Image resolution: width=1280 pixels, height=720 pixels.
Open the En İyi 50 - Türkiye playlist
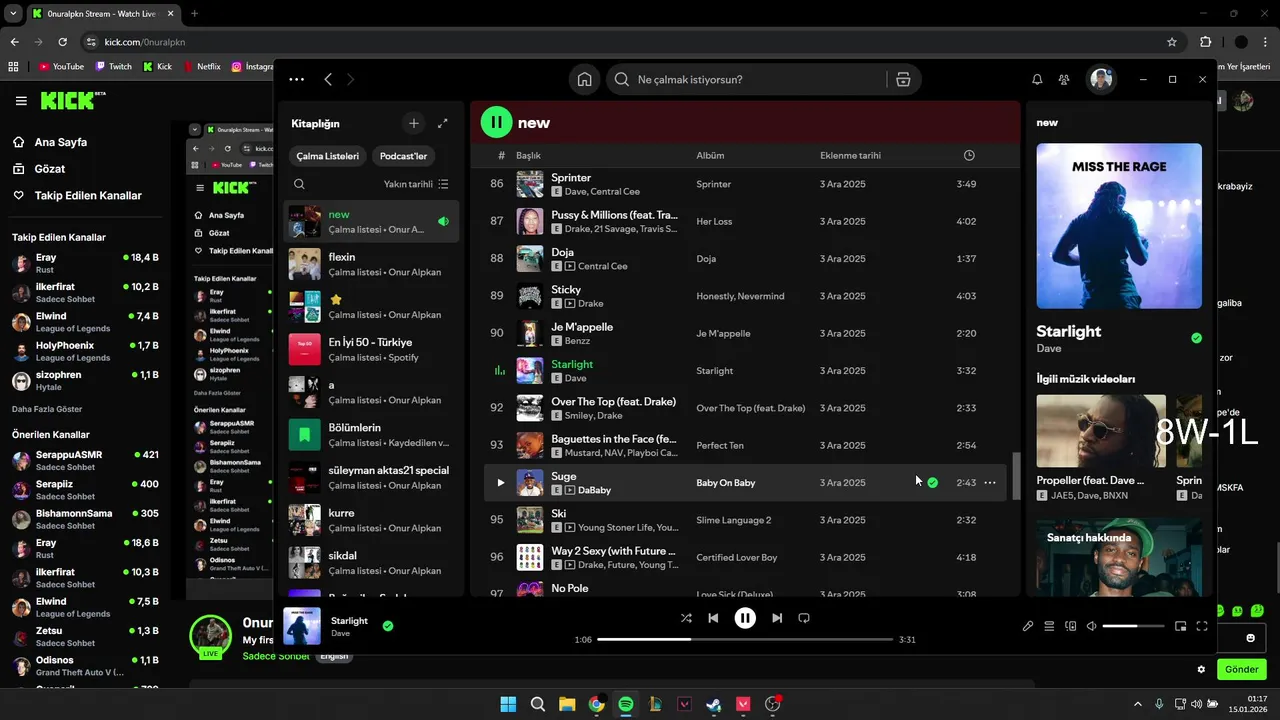coord(372,349)
